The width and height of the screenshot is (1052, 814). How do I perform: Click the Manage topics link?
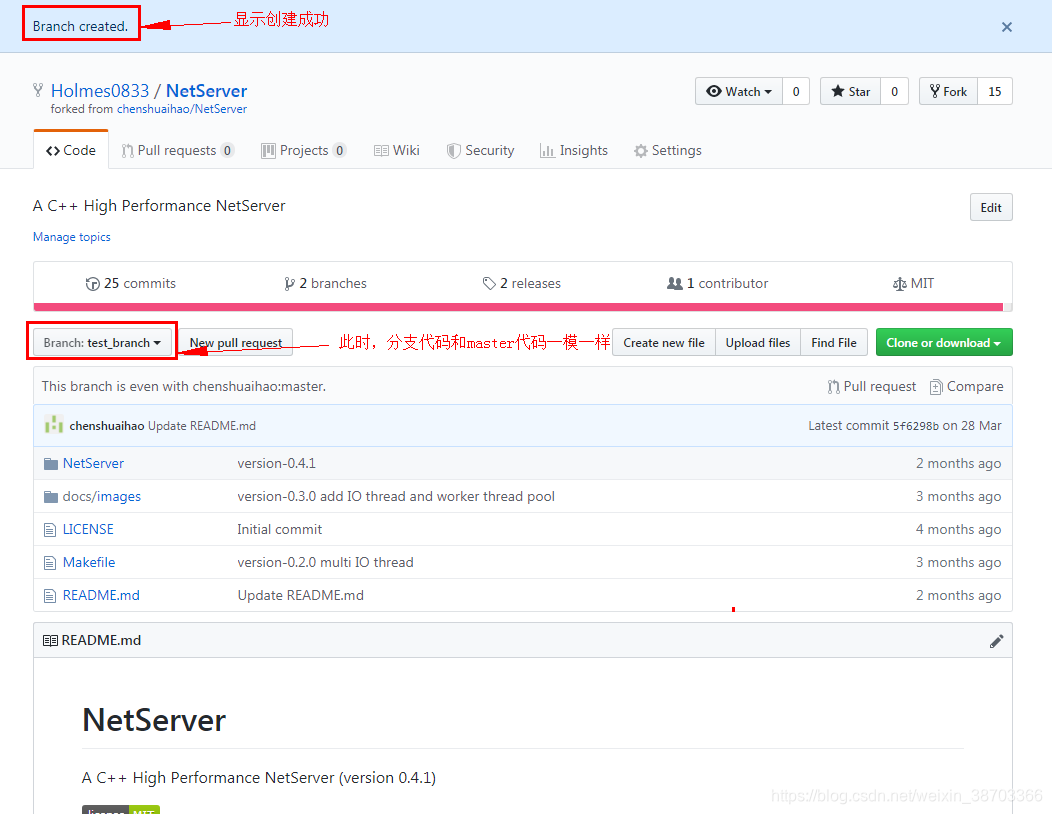[x=72, y=237]
